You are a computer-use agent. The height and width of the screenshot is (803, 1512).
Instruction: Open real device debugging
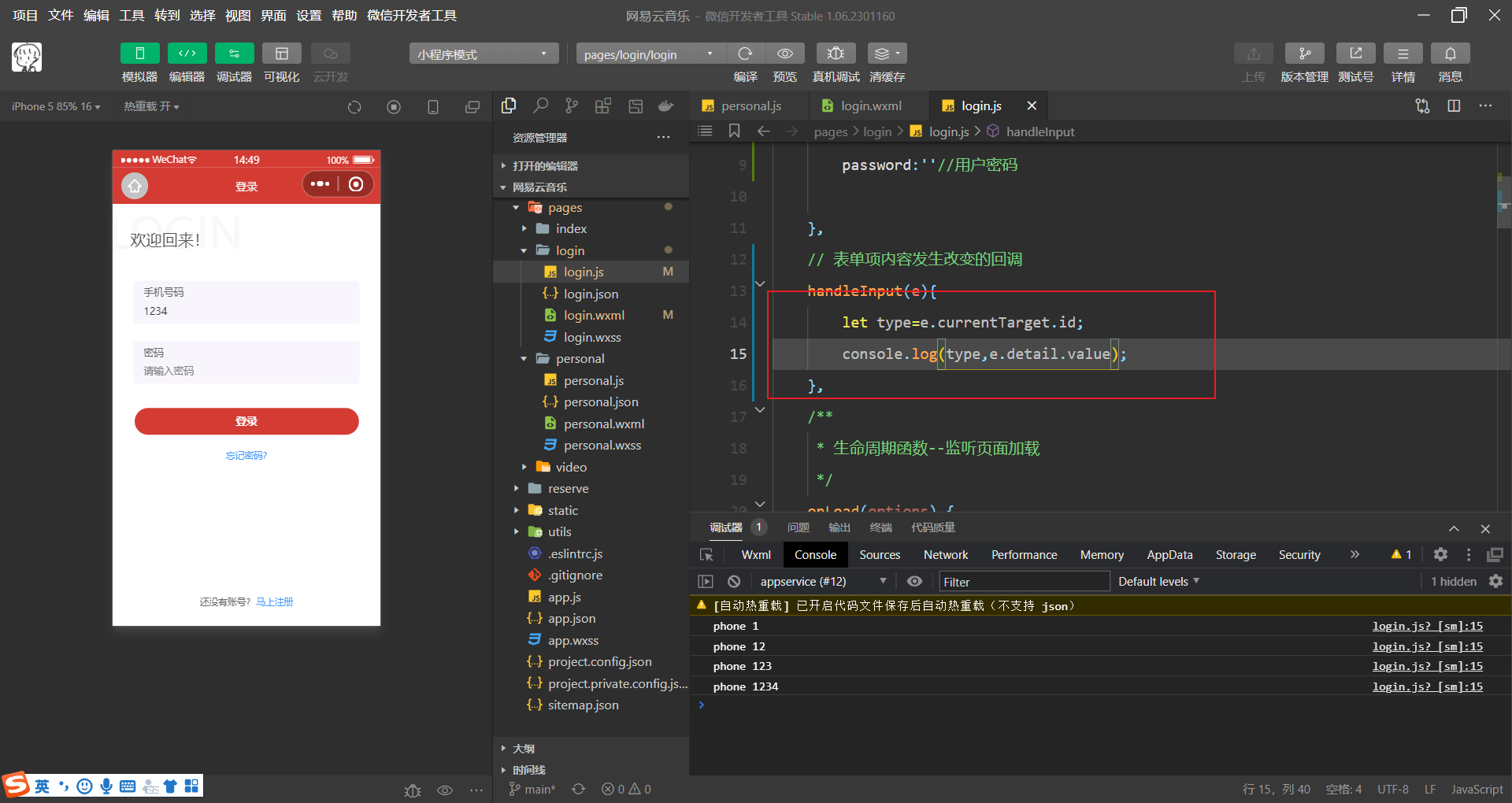pyautogui.click(x=836, y=54)
